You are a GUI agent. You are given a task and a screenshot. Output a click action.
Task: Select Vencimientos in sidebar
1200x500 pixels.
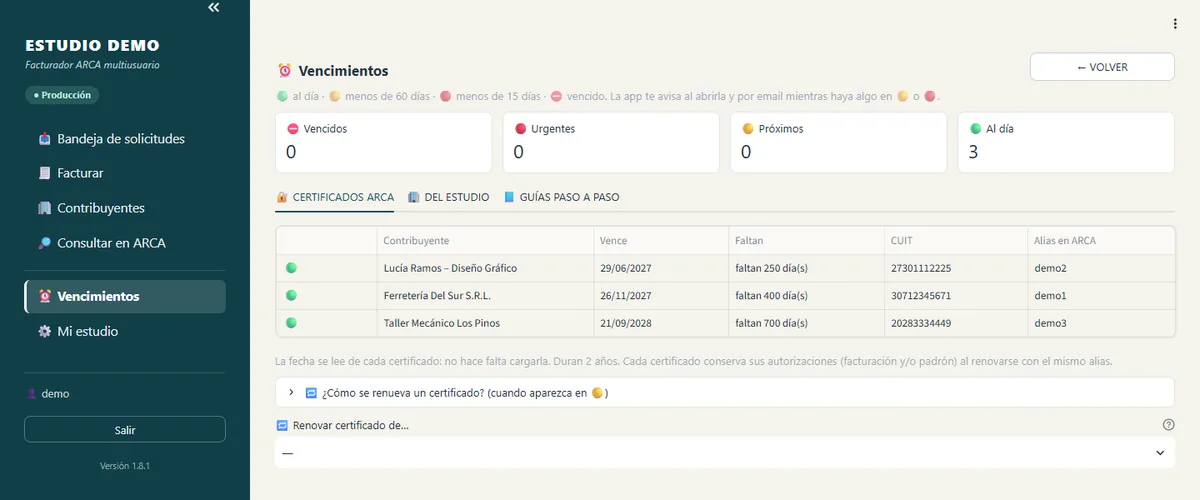point(125,296)
